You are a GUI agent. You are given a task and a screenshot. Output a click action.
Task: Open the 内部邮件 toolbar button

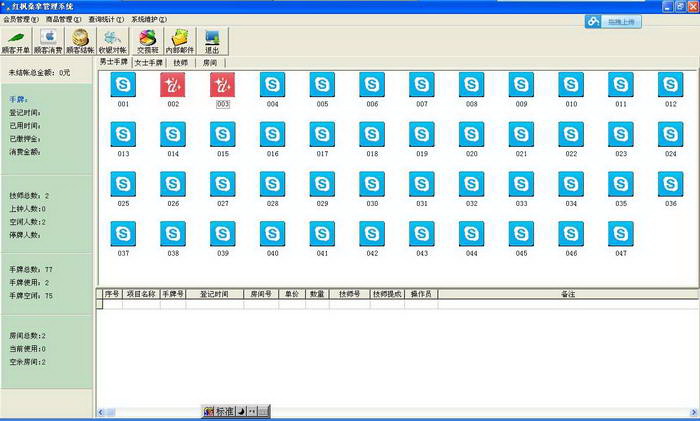tap(180, 41)
